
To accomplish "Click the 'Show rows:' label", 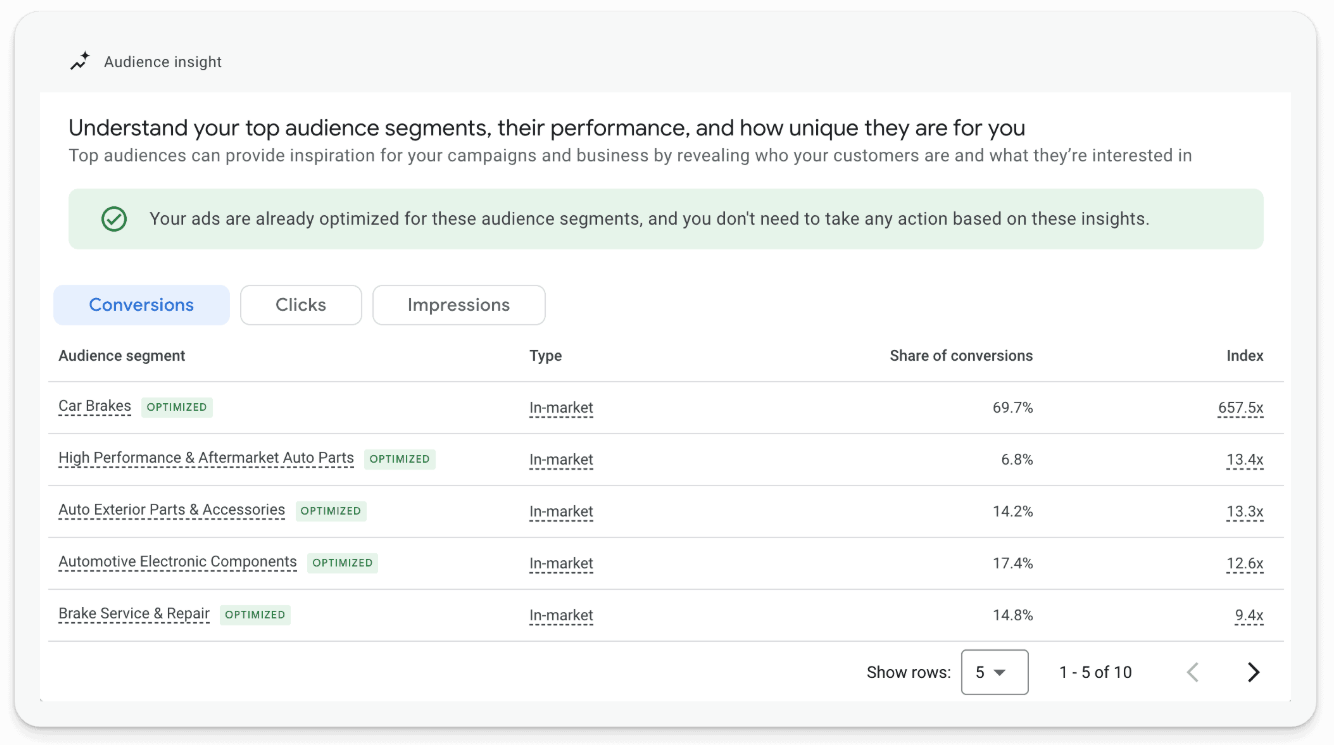I will [909, 672].
